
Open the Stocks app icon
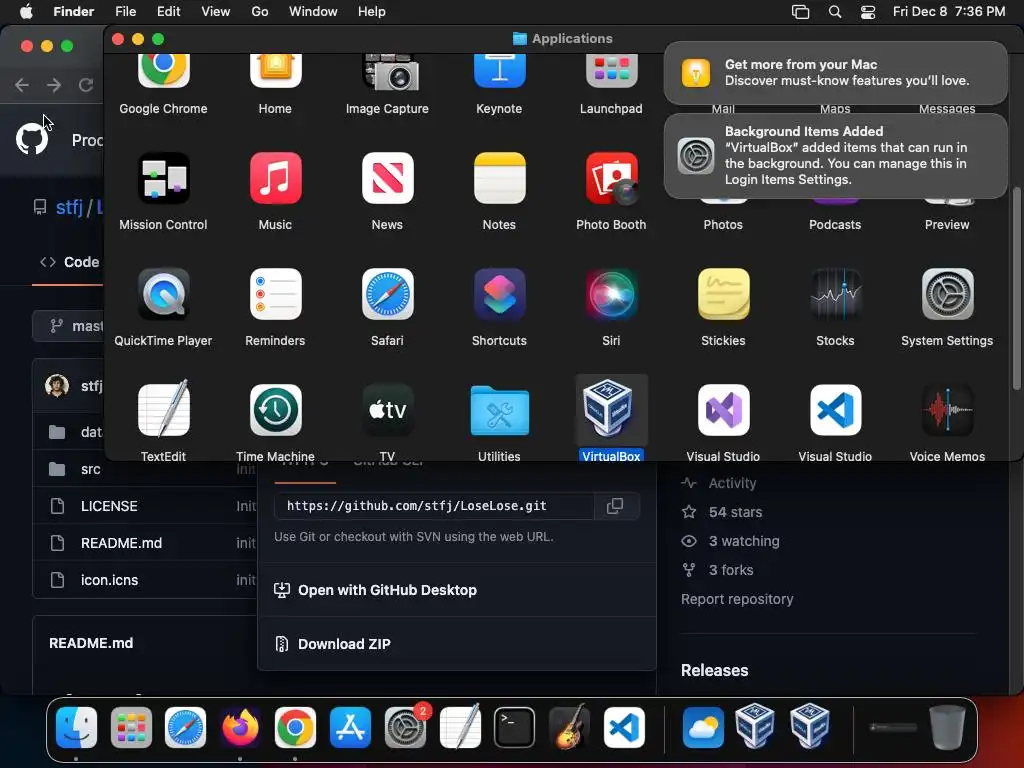point(835,294)
